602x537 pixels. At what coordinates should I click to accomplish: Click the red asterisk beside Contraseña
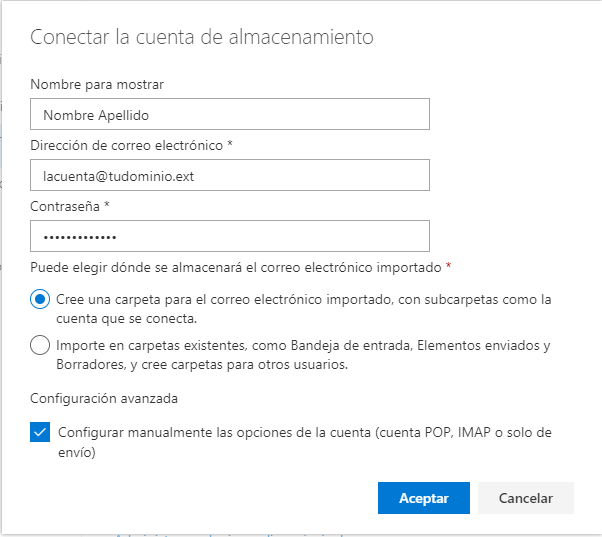tap(106, 205)
